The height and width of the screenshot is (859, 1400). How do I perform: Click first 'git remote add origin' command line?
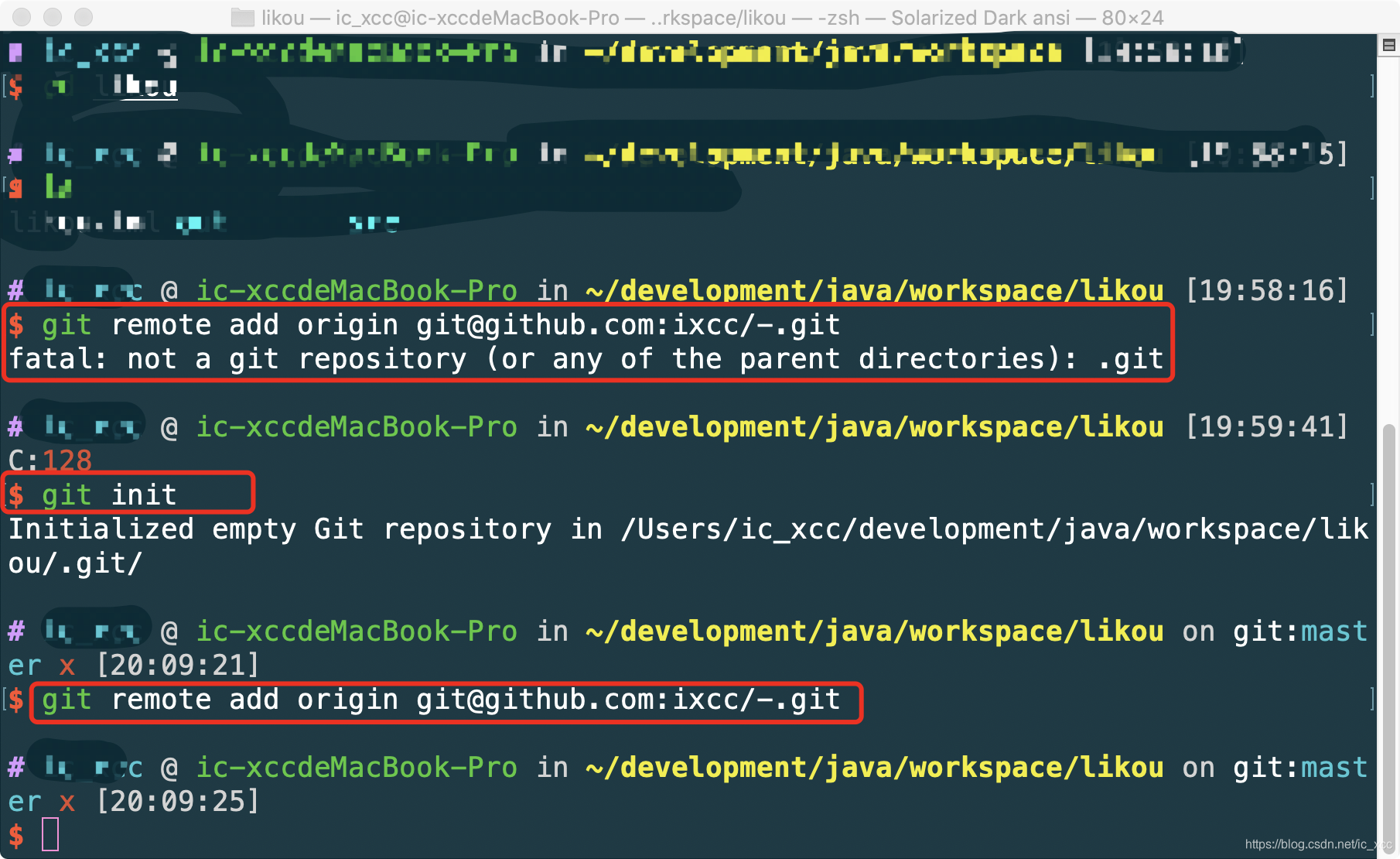[x=441, y=325]
